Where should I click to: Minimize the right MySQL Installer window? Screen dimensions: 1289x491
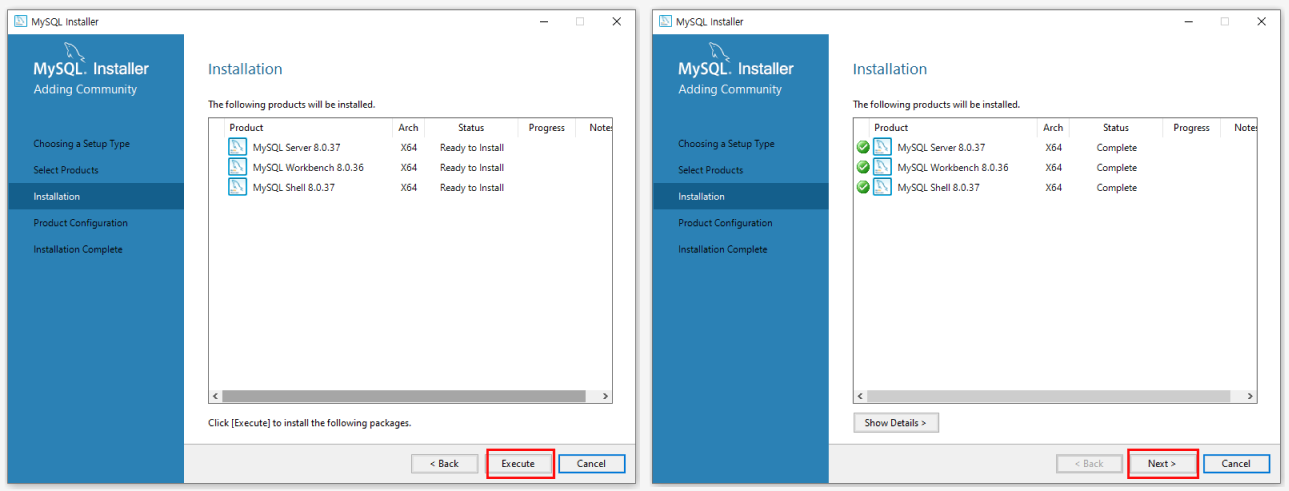[1188, 21]
